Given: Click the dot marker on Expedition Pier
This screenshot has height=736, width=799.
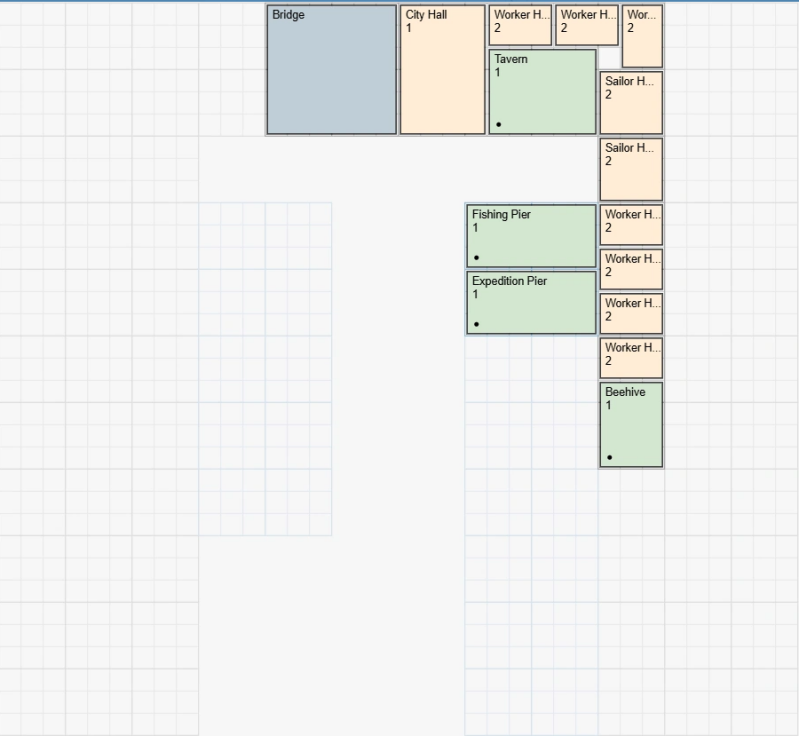Looking at the screenshot, I should (476, 324).
